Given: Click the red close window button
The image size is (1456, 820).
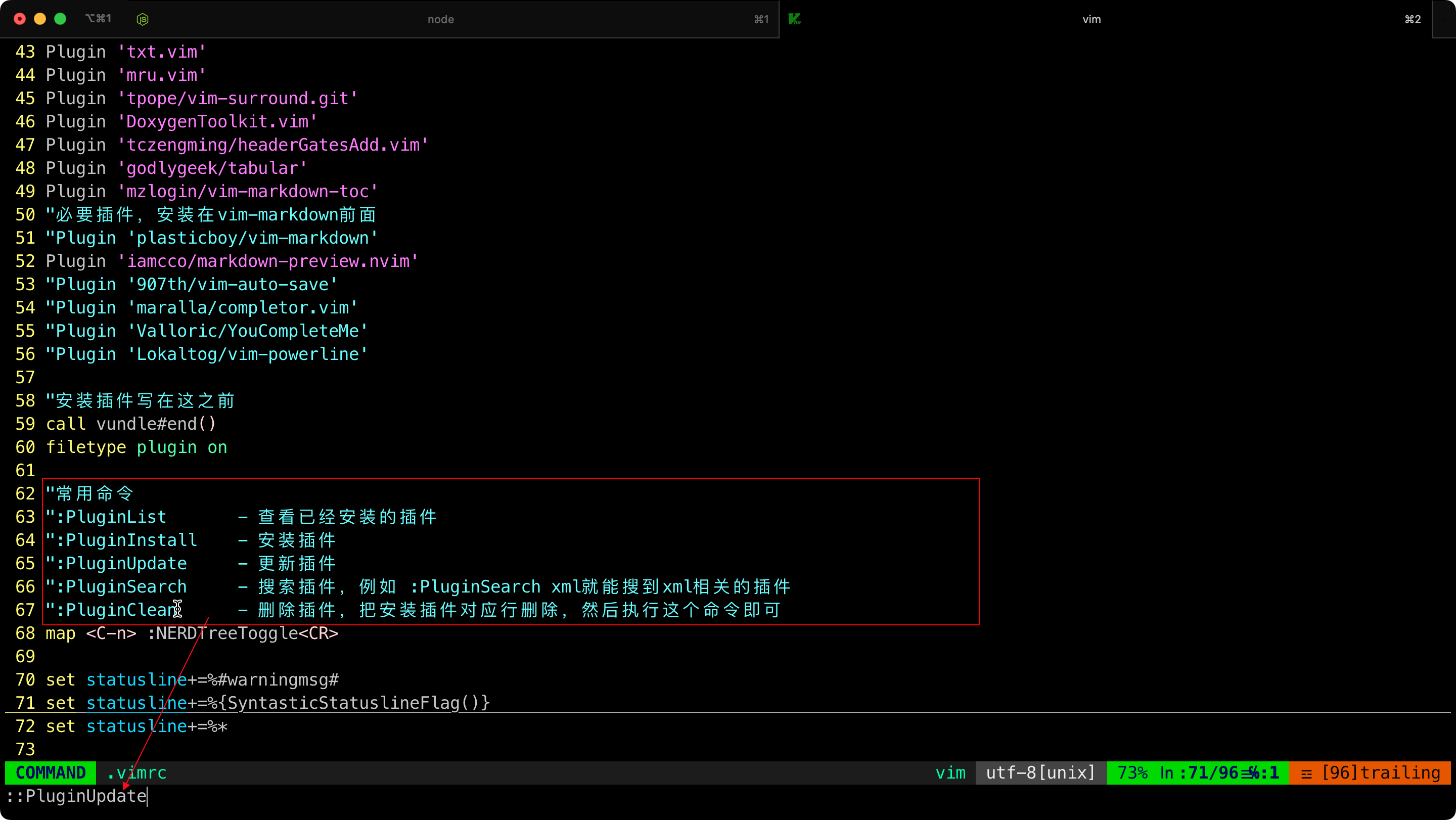Looking at the screenshot, I should coord(20,19).
